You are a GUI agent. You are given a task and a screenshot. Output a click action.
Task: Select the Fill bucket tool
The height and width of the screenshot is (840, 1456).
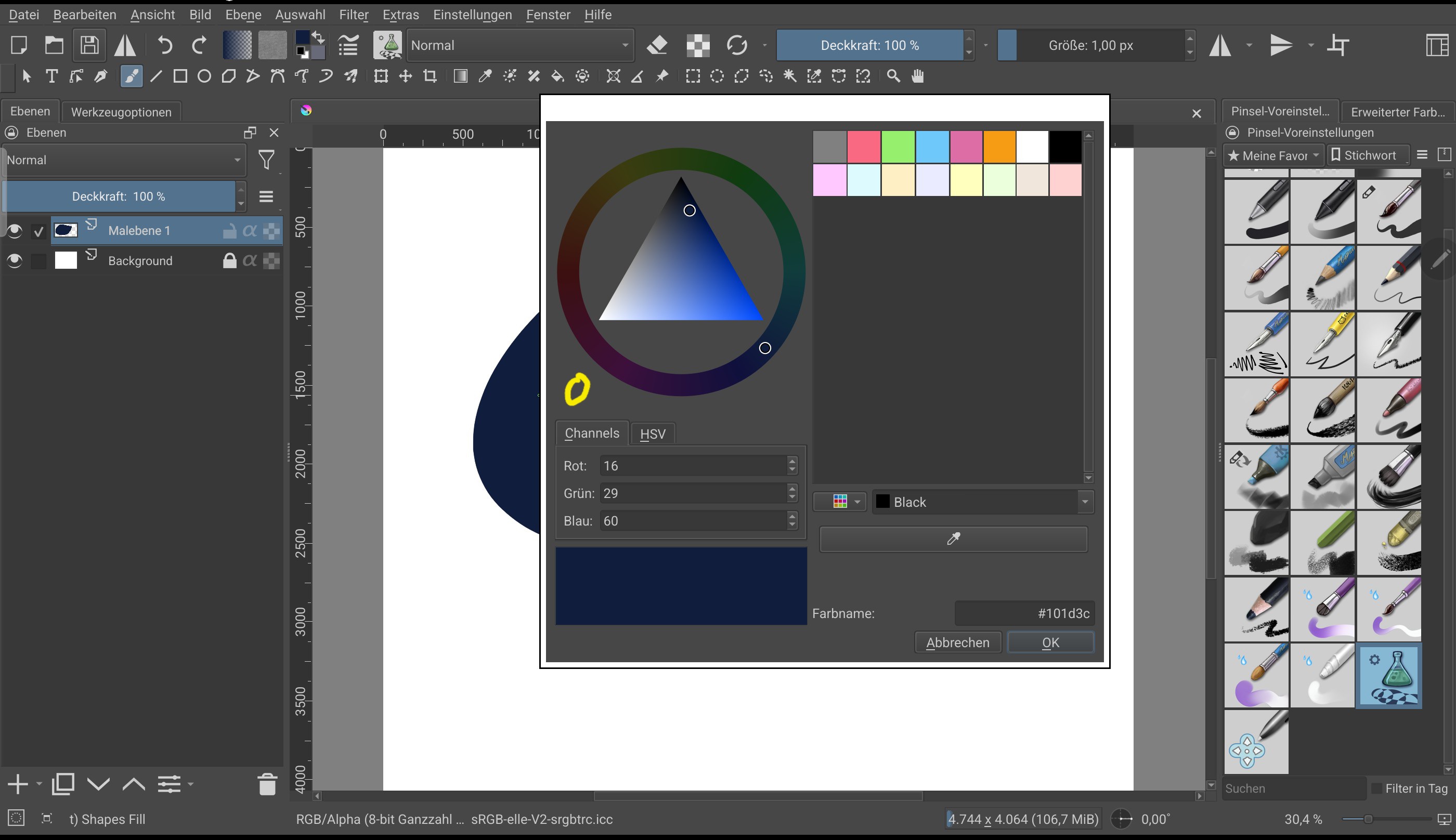tap(557, 76)
